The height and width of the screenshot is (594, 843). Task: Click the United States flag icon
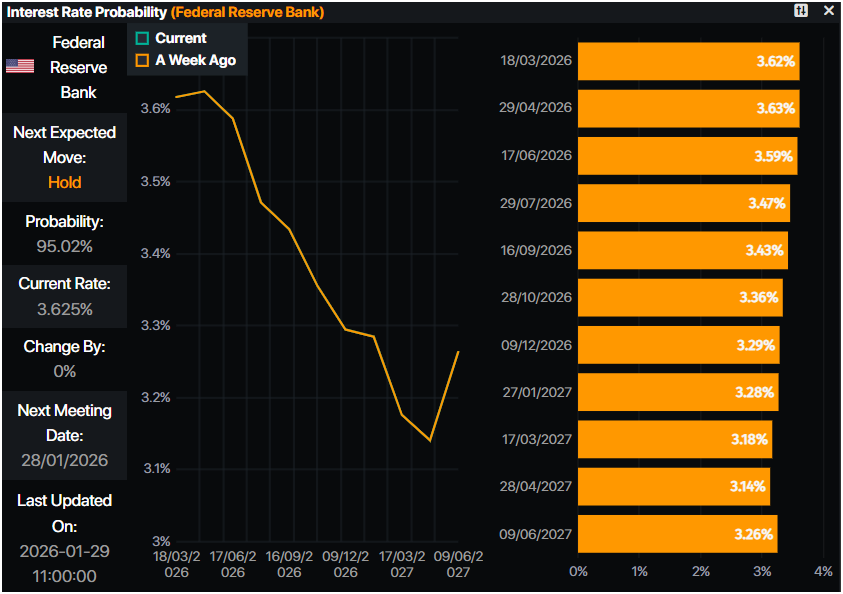[x=20, y=66]
